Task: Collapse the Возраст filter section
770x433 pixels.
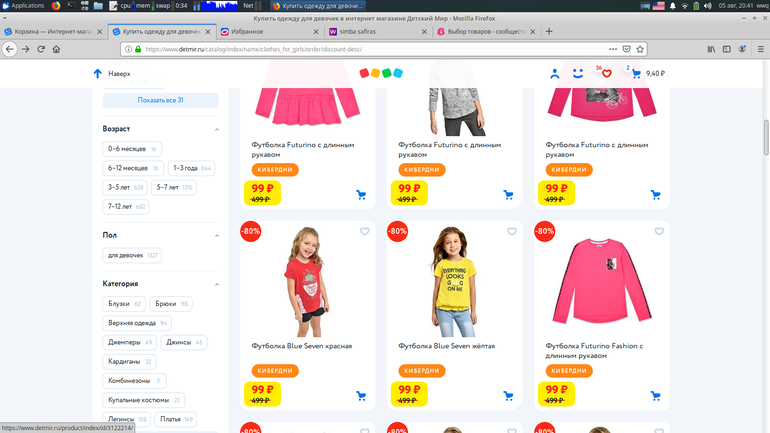Action: click(217, 129)
